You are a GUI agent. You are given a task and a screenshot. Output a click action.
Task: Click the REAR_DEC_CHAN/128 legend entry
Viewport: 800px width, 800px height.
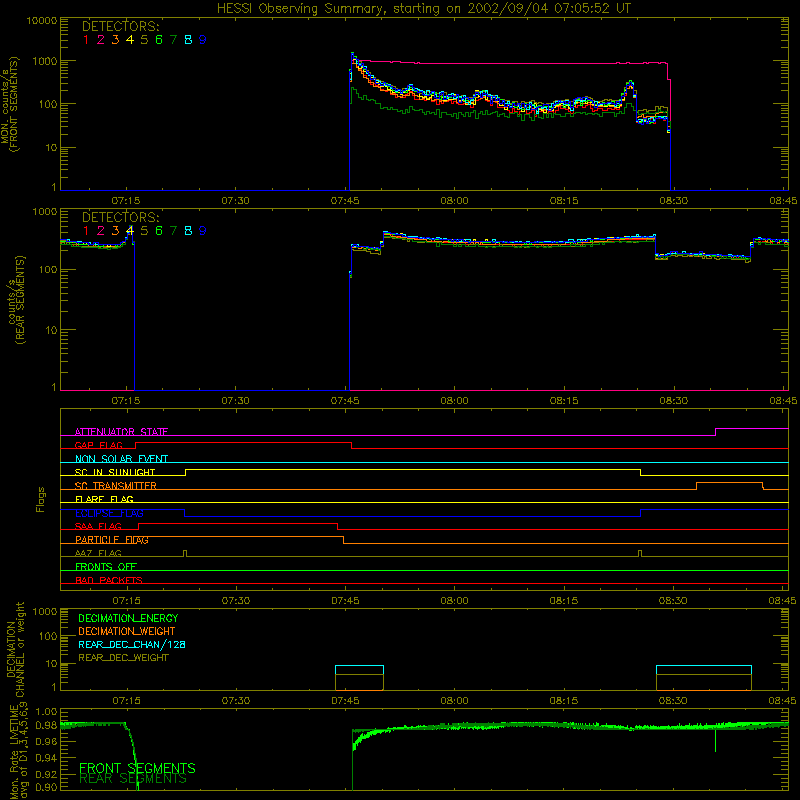coord(132,644)
